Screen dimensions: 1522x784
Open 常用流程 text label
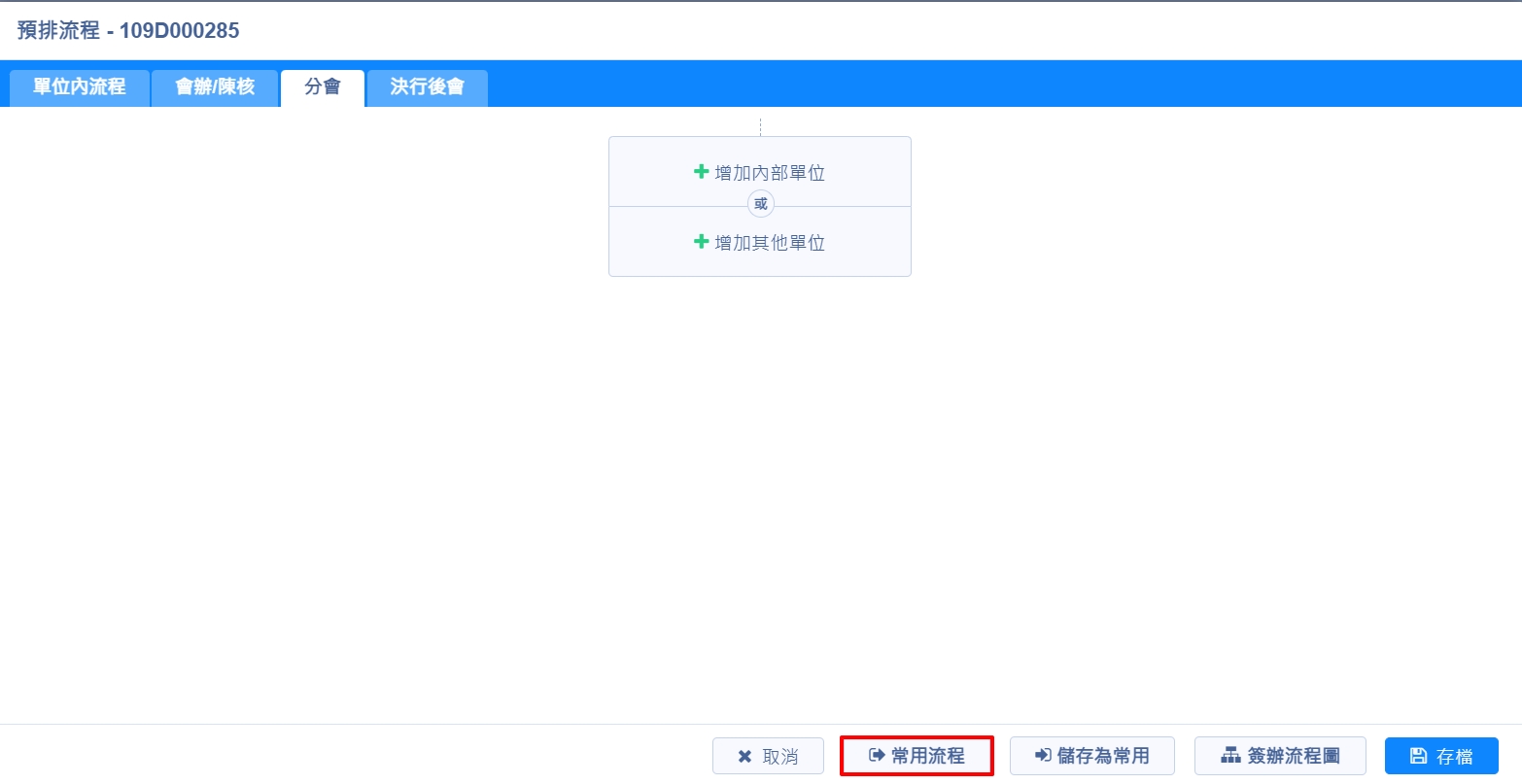(928, 756)
